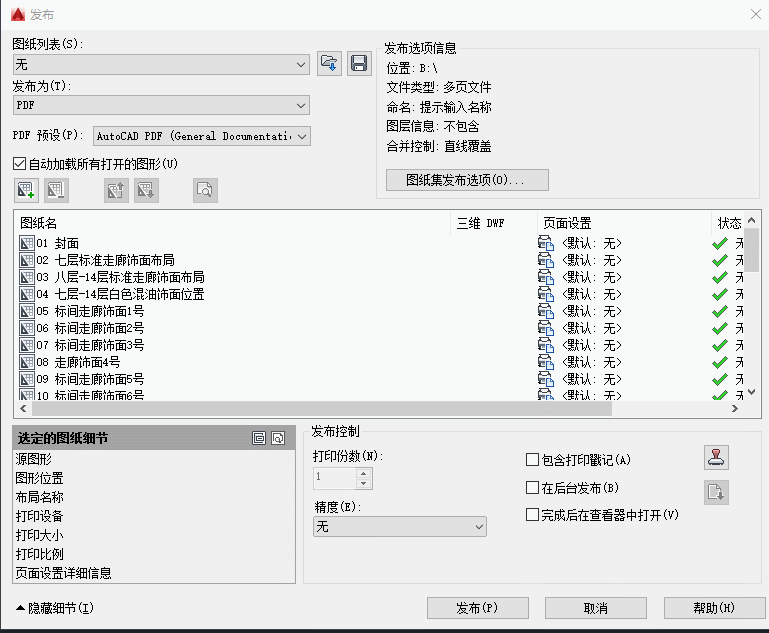Click the 帮助(H) button
The width and height of the screenshot is (769, 633).
point(715,608)
